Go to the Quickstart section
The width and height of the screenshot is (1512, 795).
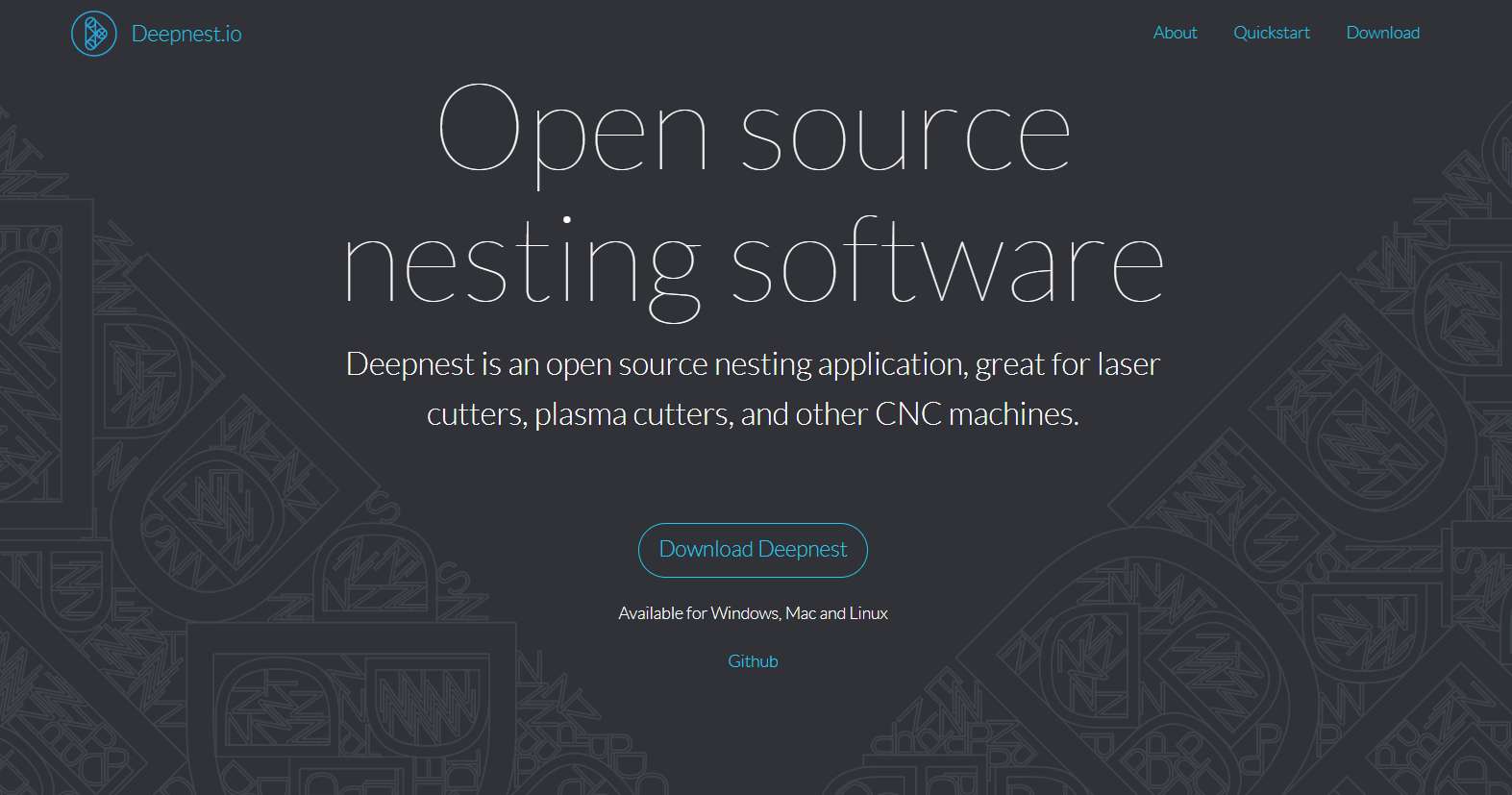click(x=1271, y=33)
